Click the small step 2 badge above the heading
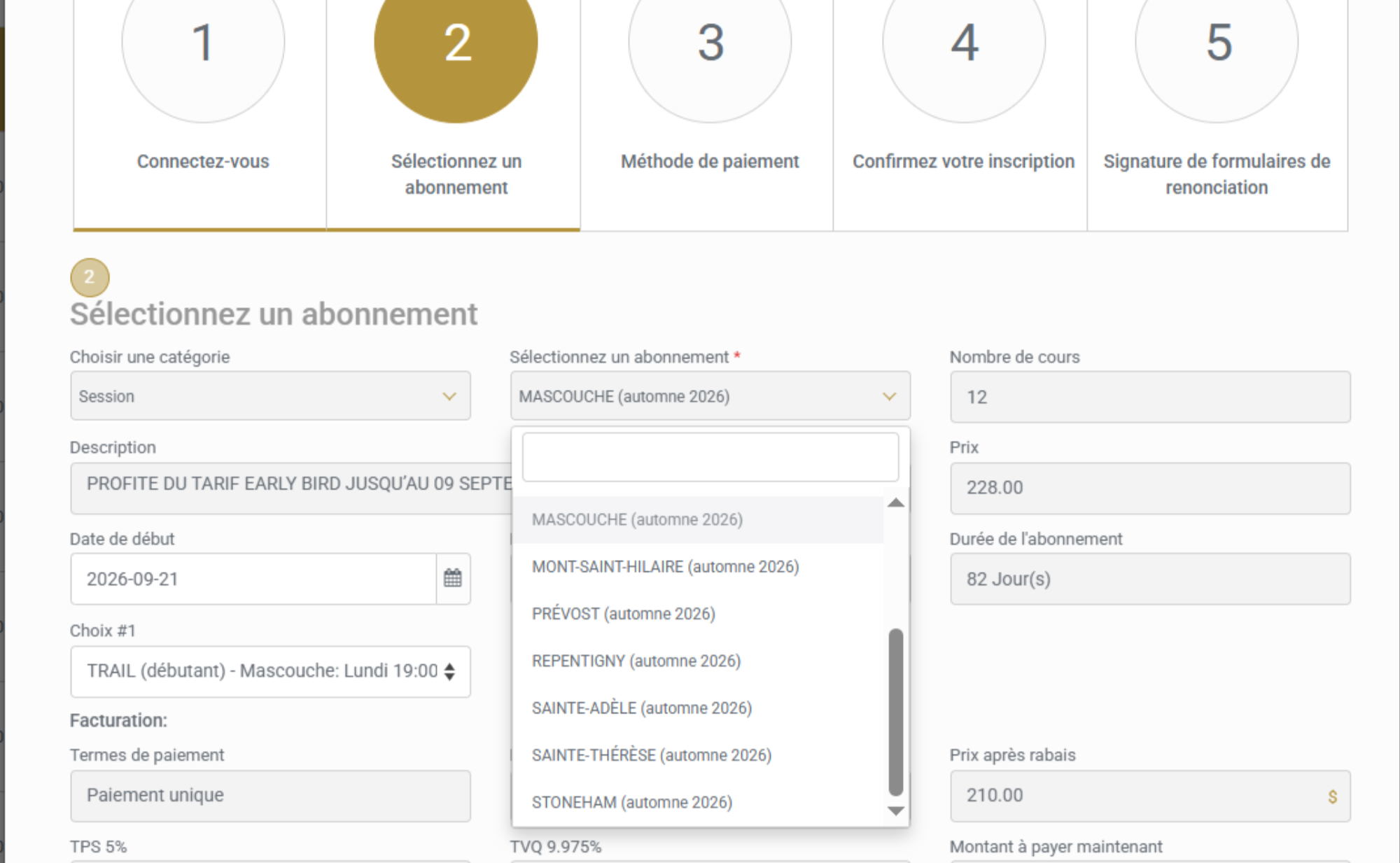 [90, 277]
